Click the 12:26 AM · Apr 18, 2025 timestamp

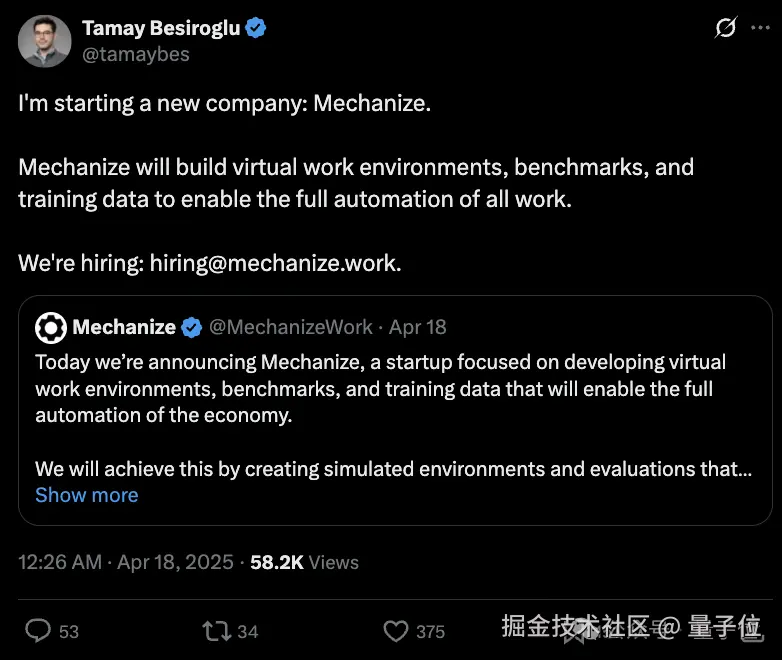[x=125, y=562]
